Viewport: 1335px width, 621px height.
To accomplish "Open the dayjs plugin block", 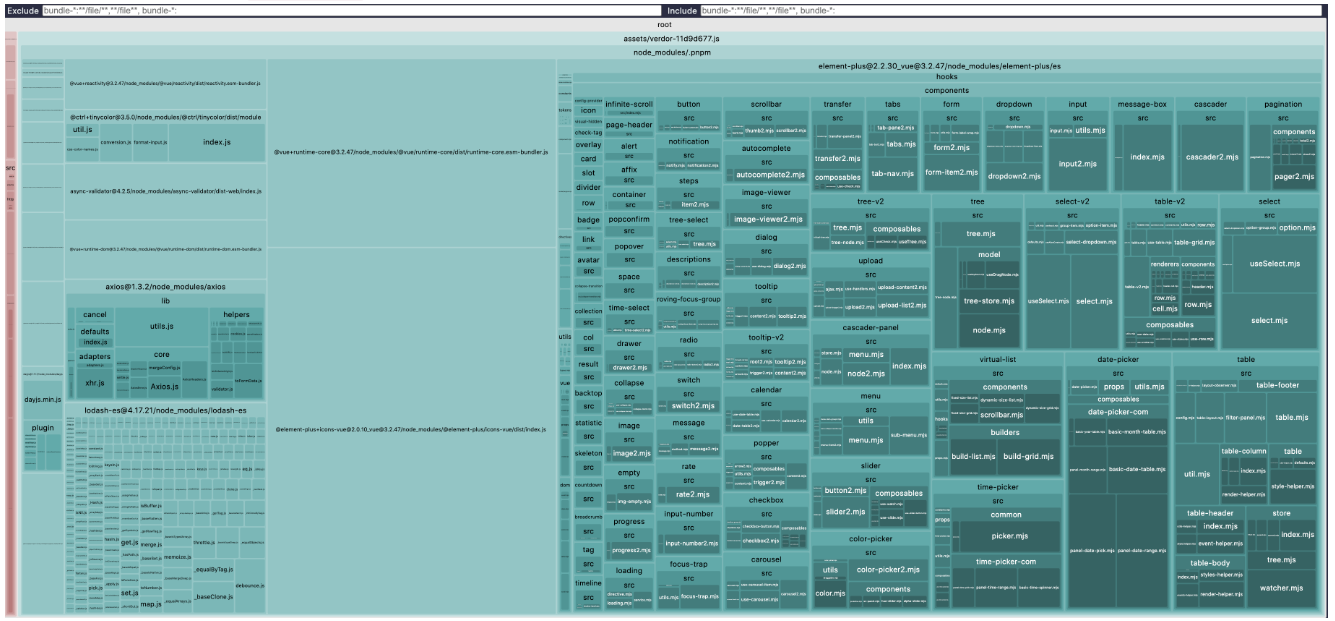I will (42, 426).
